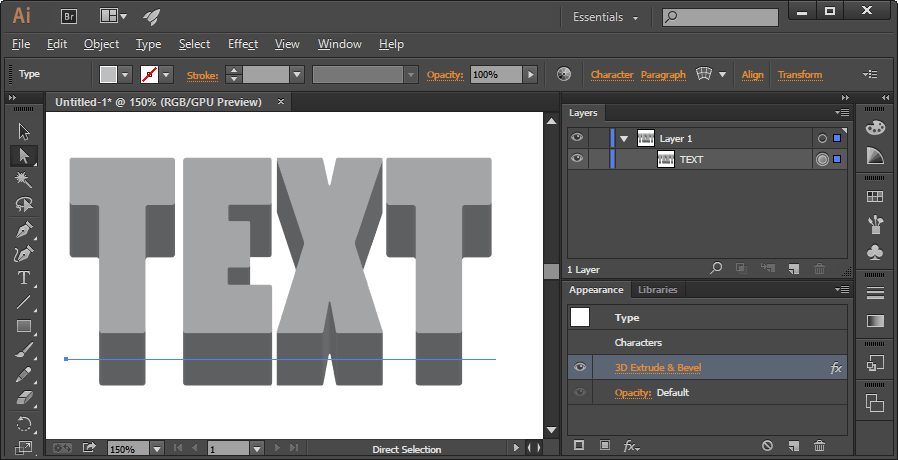
Task: Click Locate Object magnifier in Layers panel
Action: tap(716, 268)
